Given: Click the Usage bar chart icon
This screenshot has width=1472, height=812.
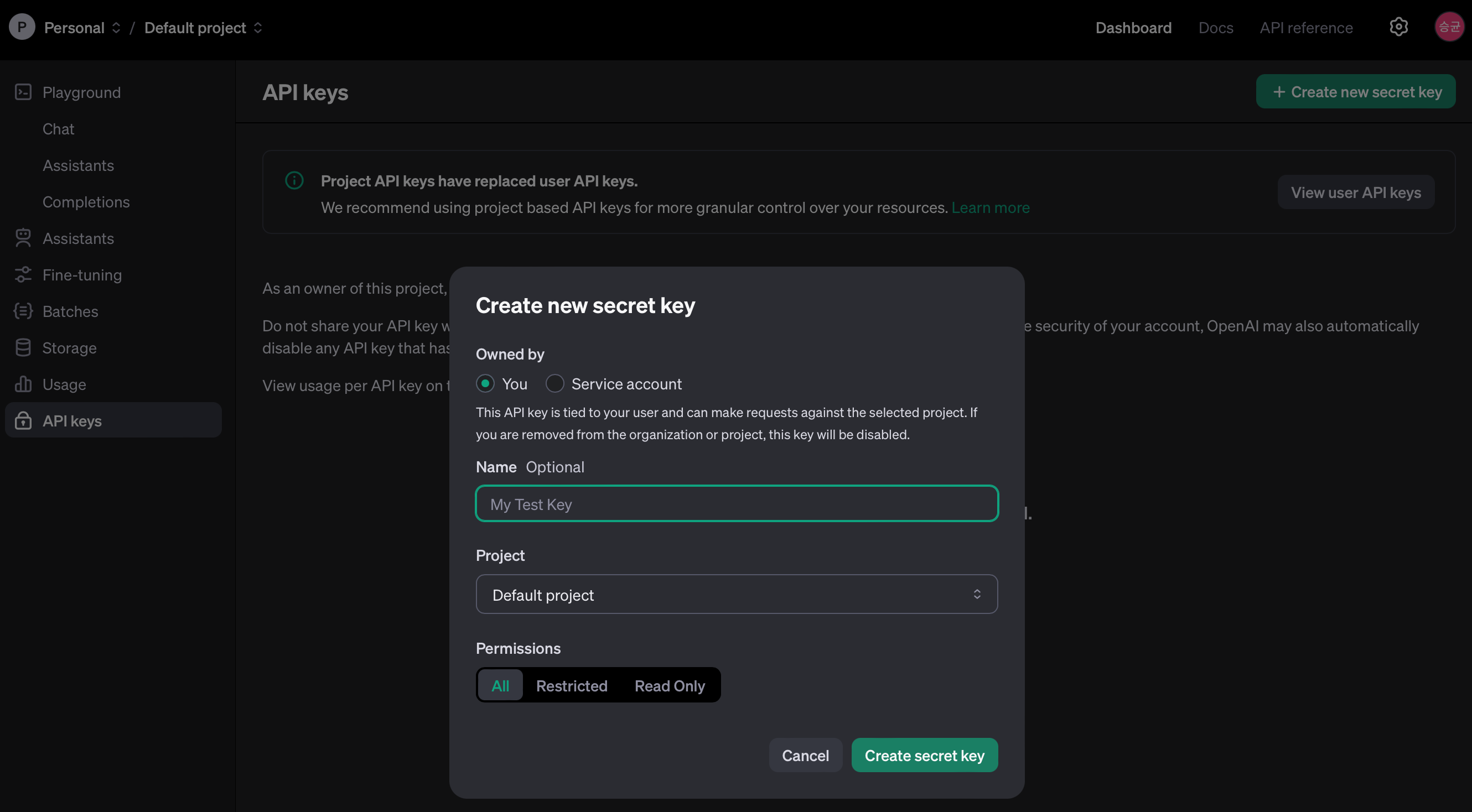Looking at the screenshot, I should tap(23, 384).
